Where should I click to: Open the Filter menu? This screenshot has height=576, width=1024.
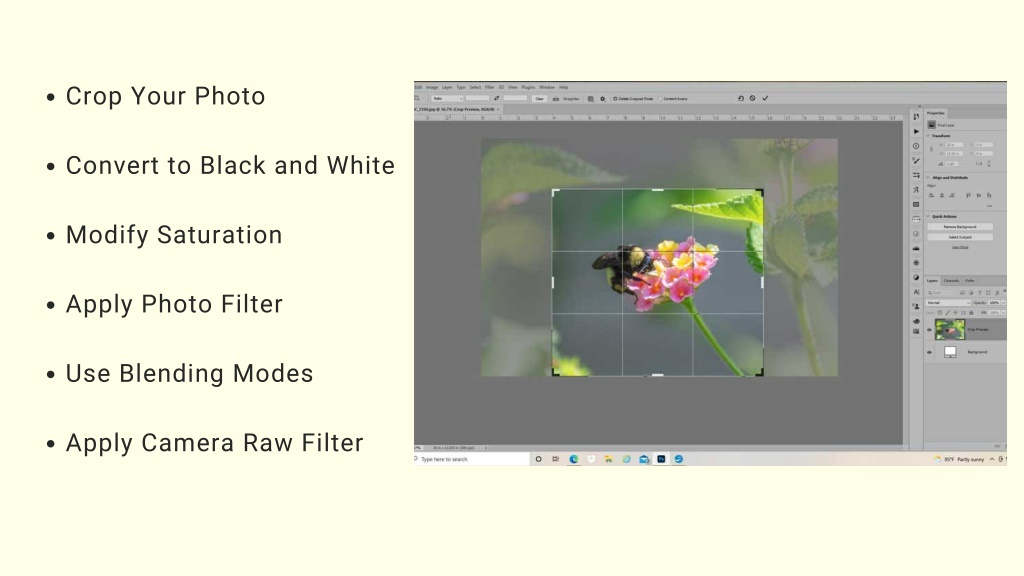(489, 87)
